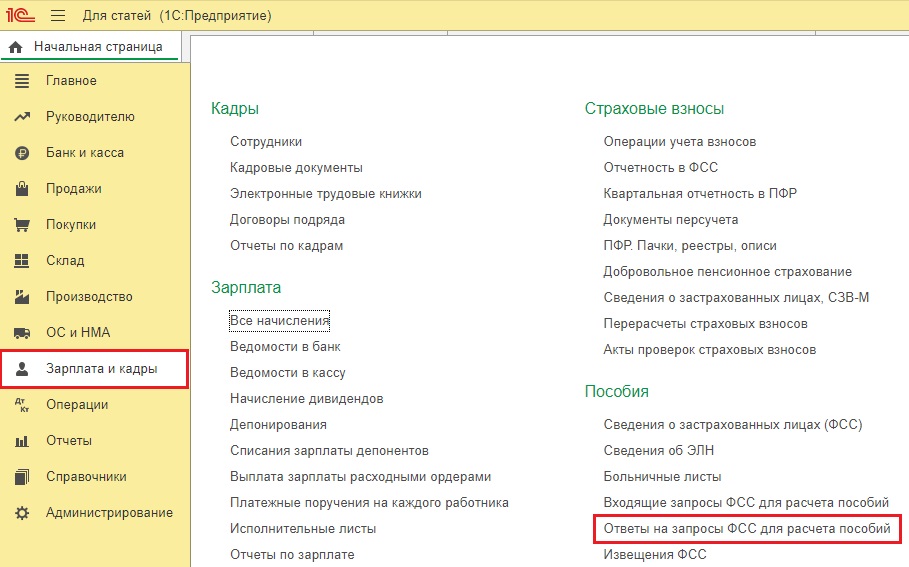Open Выплата зарплаты расходными ордерами

[x=361, y=477]
